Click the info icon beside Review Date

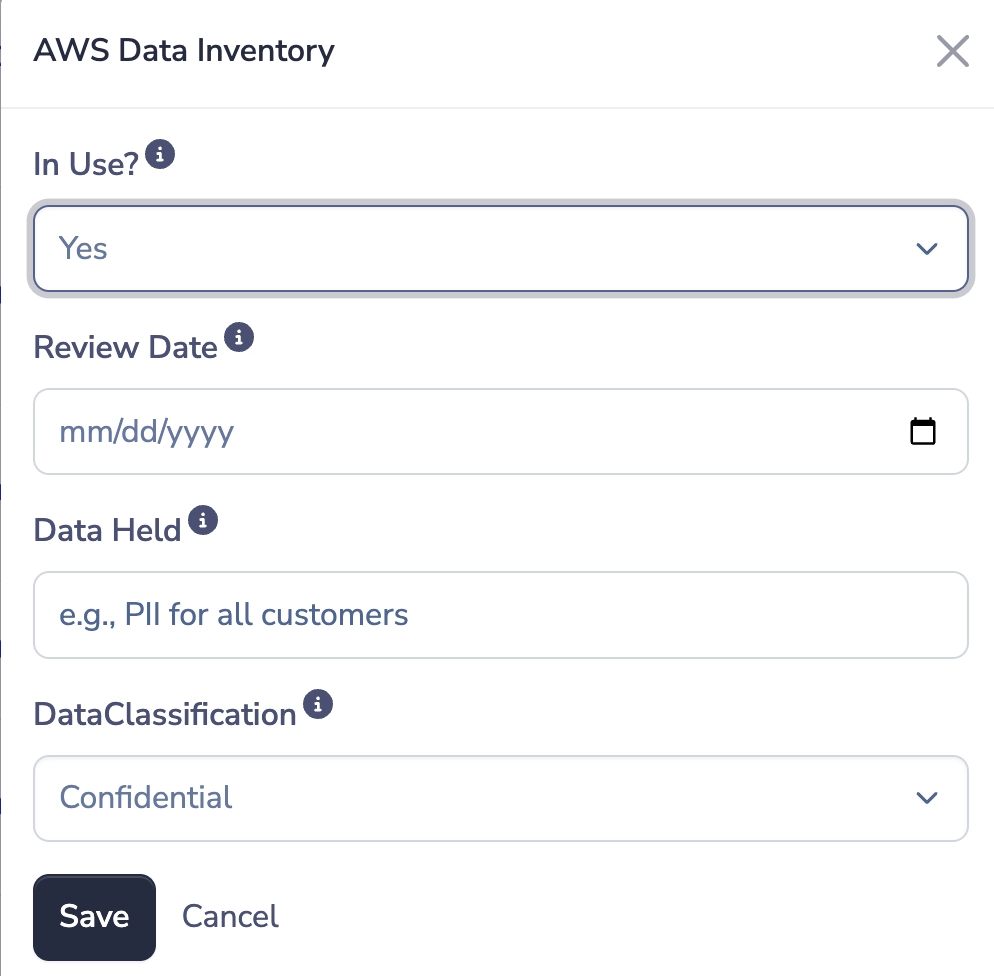(239, 338)
